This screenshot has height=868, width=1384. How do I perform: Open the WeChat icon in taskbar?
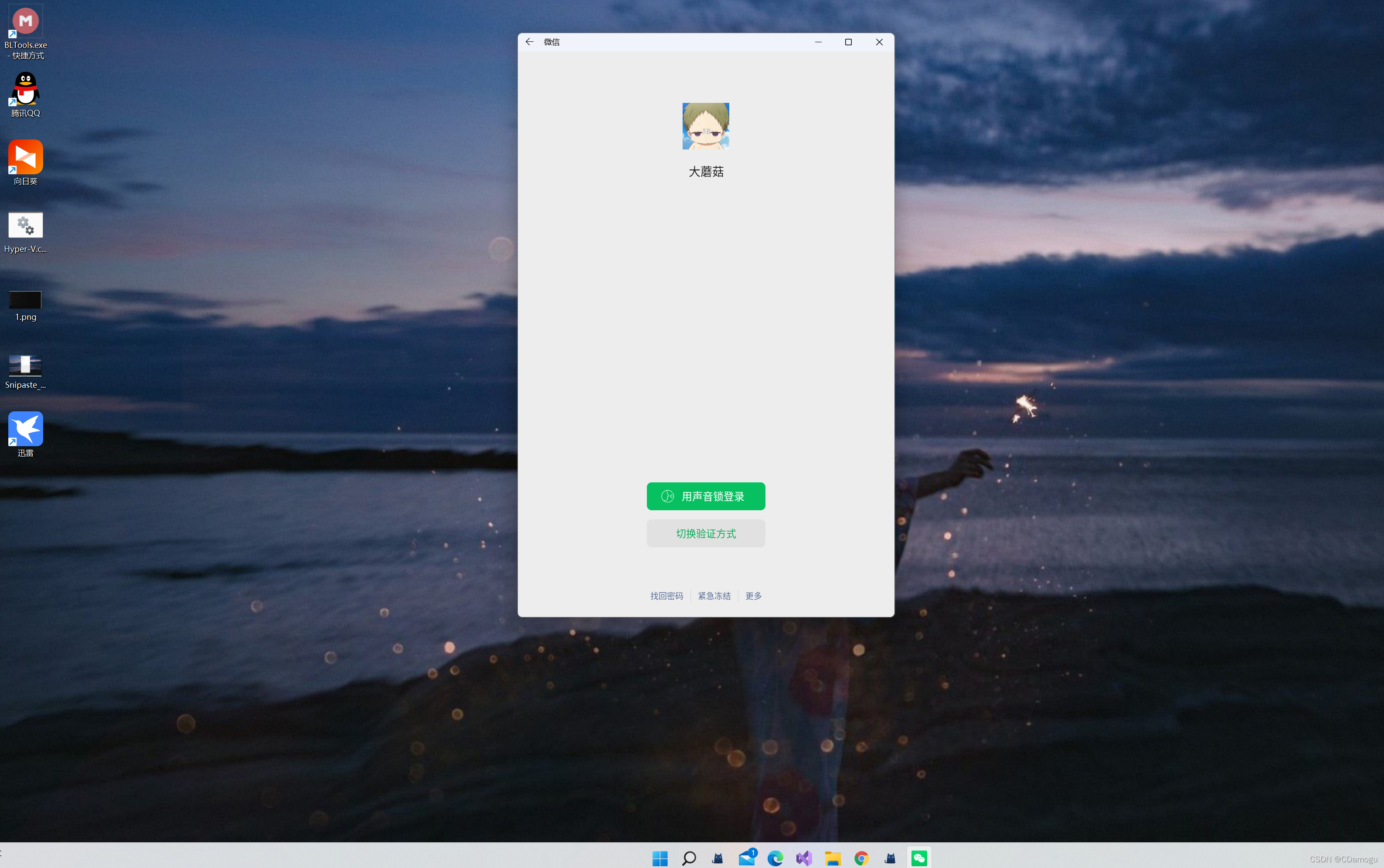919,858
